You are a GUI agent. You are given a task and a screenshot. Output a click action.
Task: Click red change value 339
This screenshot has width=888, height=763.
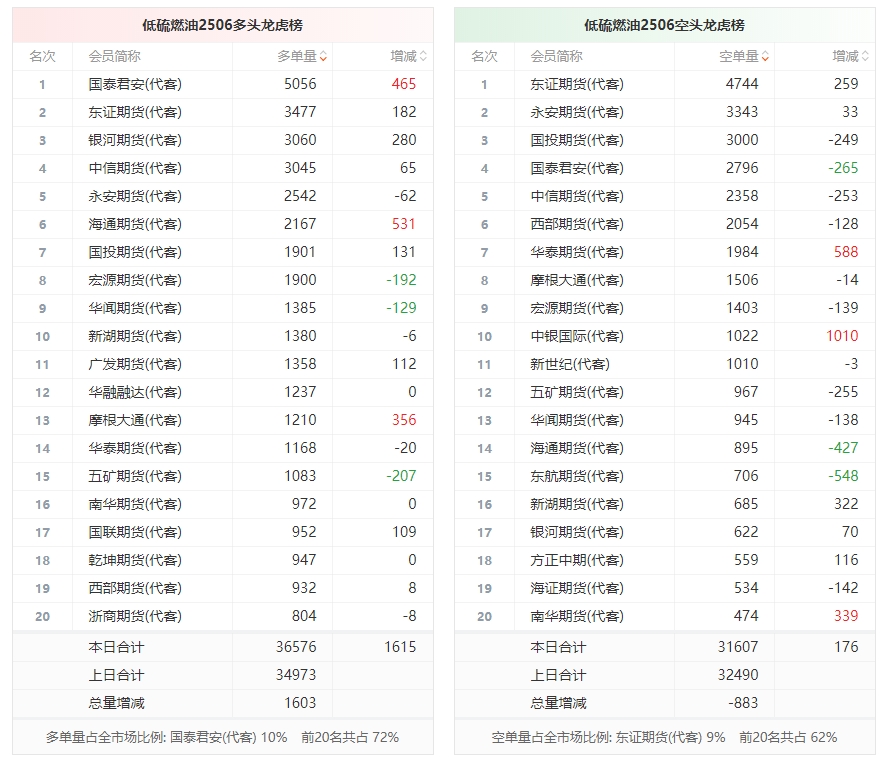click(846, 616)
